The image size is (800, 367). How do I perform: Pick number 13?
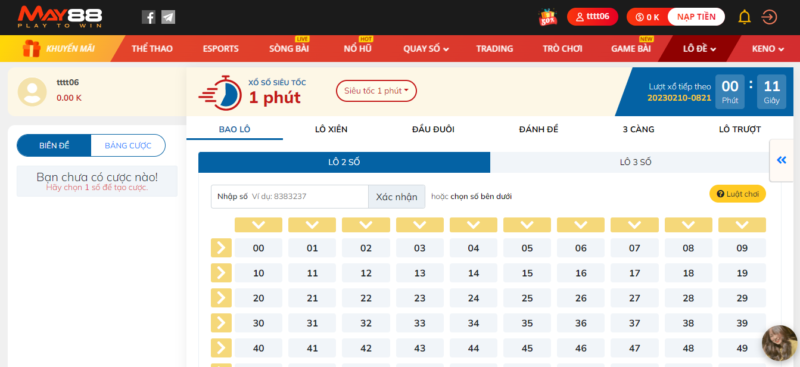coord(420,273)
